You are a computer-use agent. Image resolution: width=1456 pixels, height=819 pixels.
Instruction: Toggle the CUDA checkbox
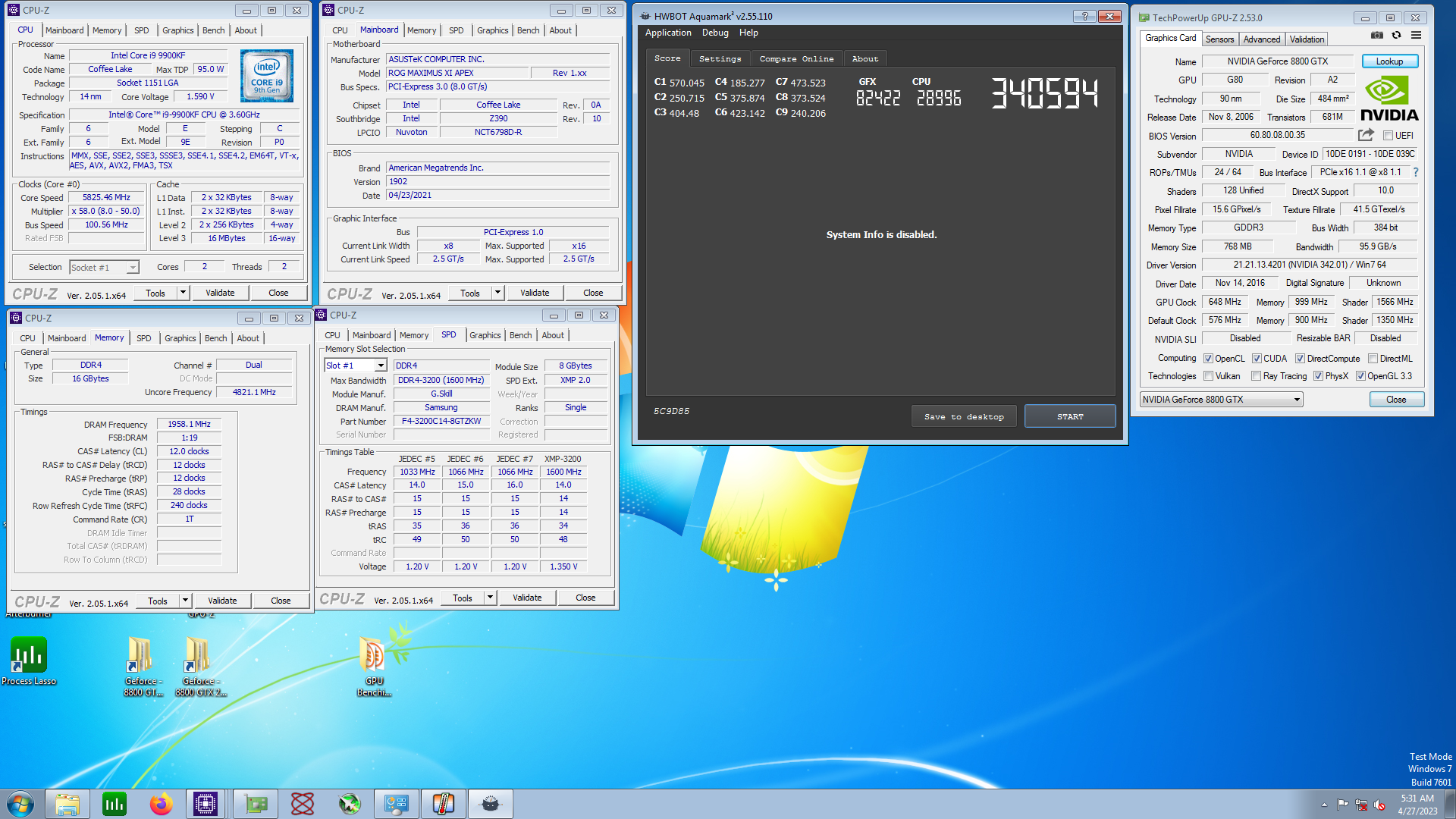click(1257, 359)
